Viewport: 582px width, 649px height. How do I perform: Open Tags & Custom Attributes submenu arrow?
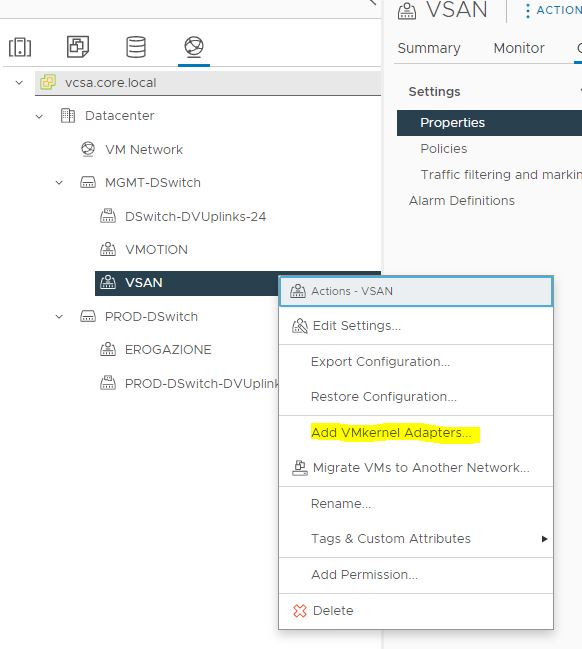click(x=544, y=539)
